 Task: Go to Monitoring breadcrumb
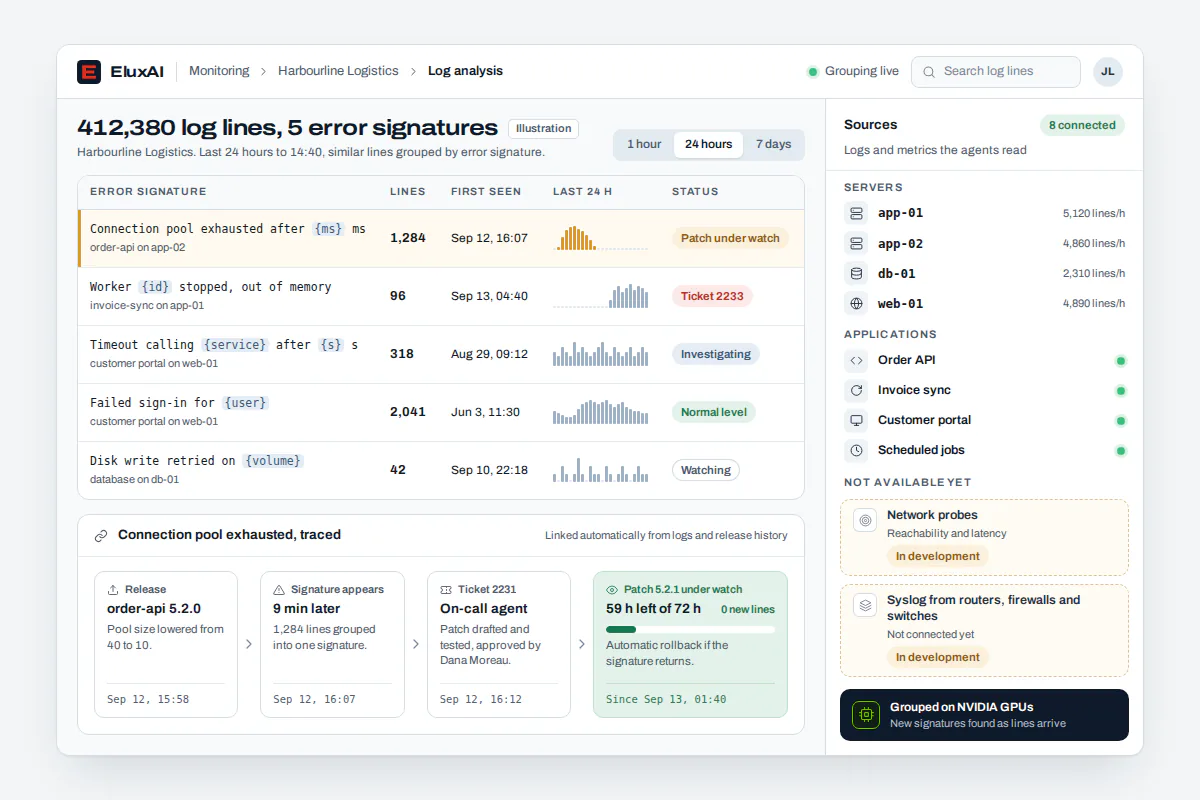coord(219,71)
